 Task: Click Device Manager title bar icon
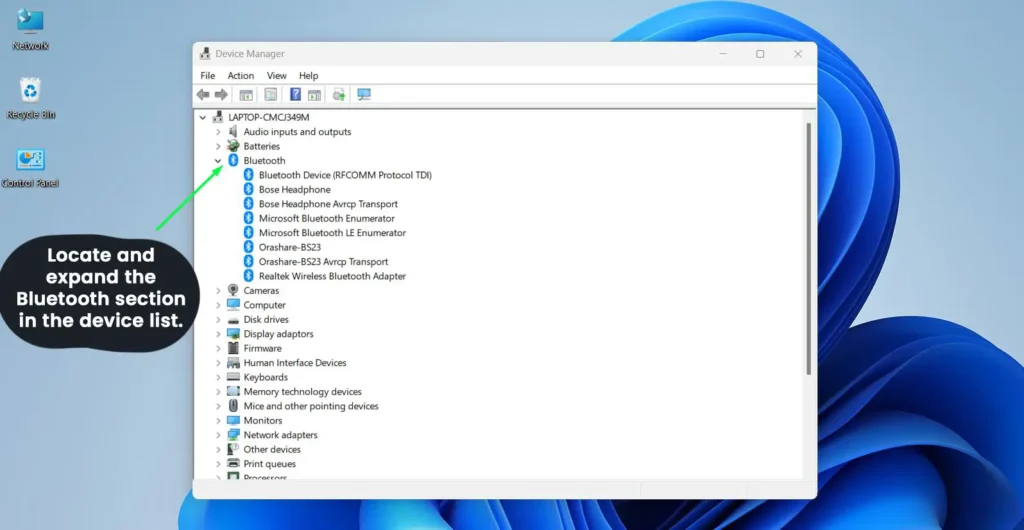pos(205,54)
